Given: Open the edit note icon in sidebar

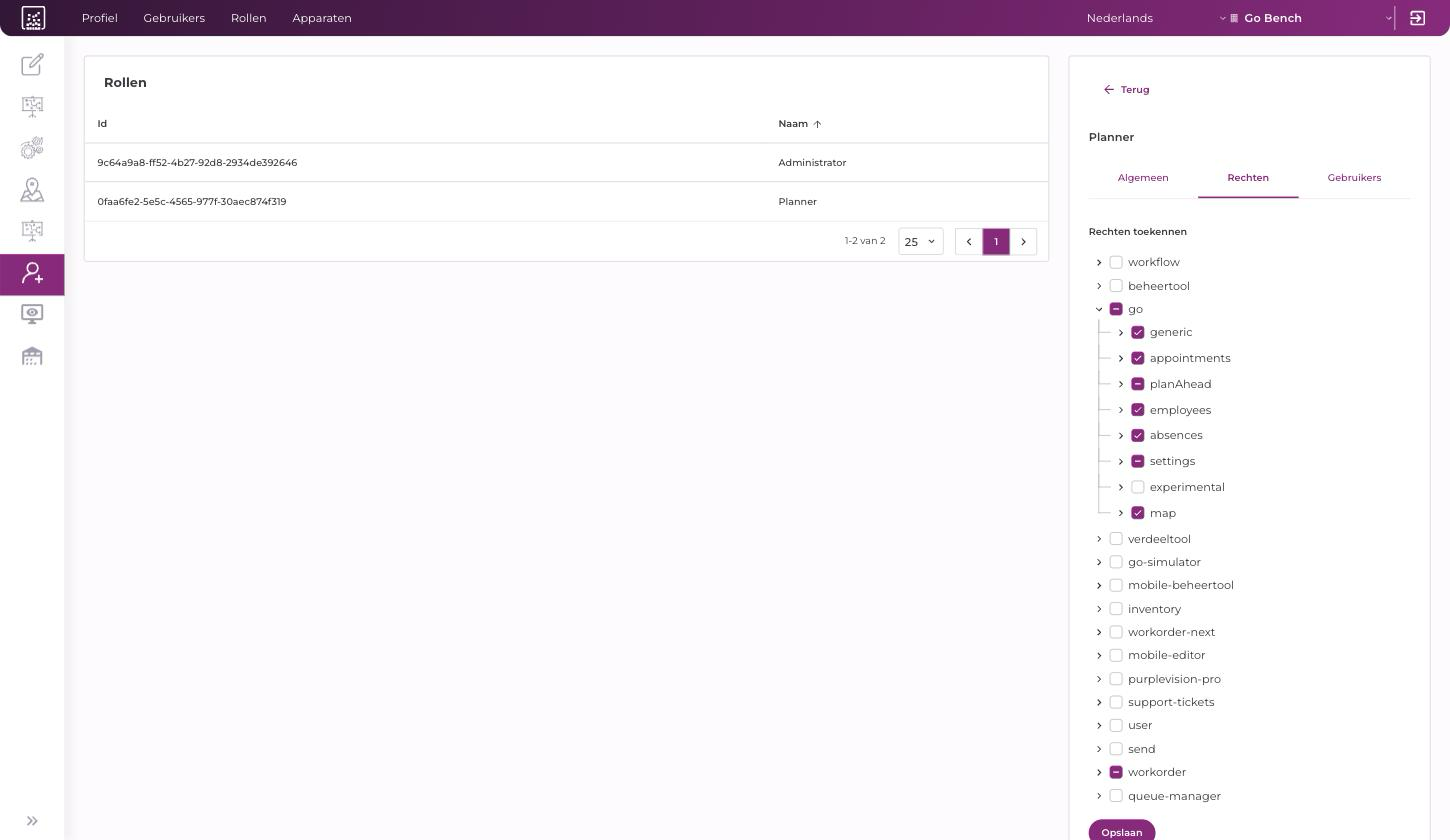Looking at the screenshot, I should [32, 65].
